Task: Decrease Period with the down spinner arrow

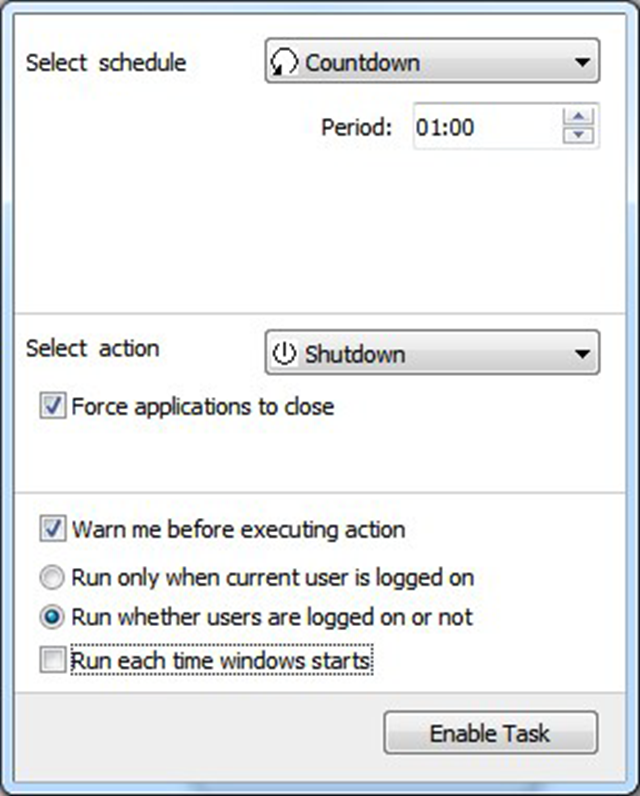Action: point(579,137)
